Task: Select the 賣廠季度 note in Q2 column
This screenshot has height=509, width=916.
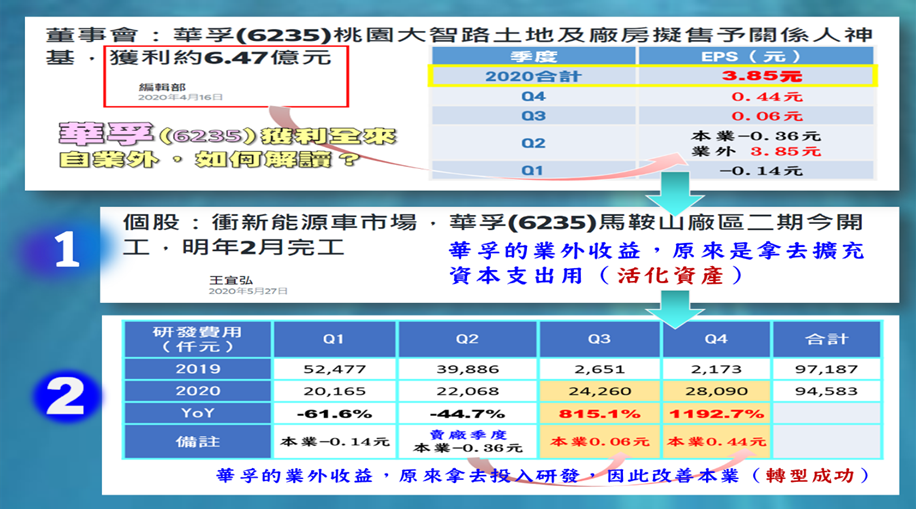Action: point(467,432)
